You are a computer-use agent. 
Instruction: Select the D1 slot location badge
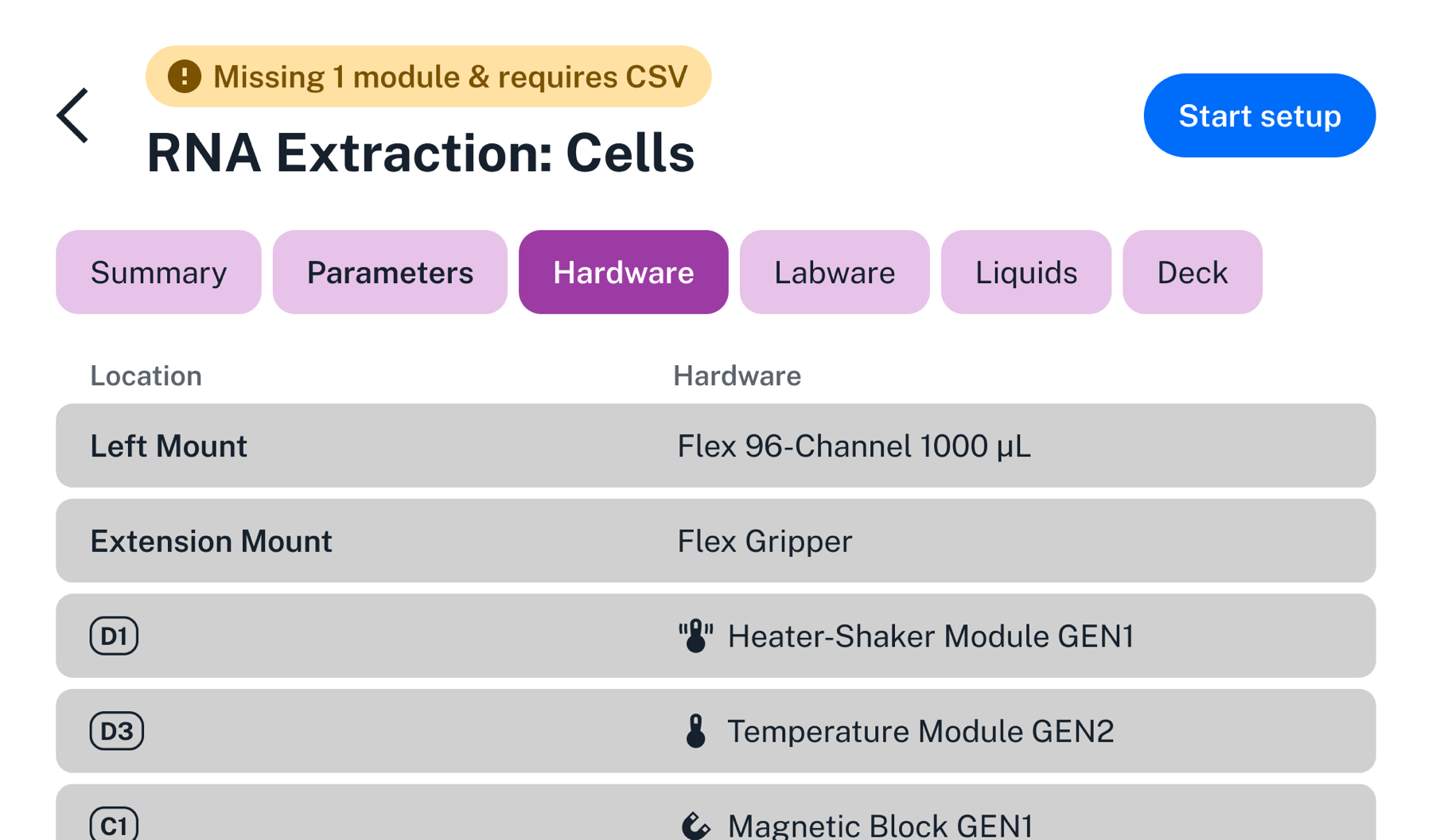pos(114,636)
